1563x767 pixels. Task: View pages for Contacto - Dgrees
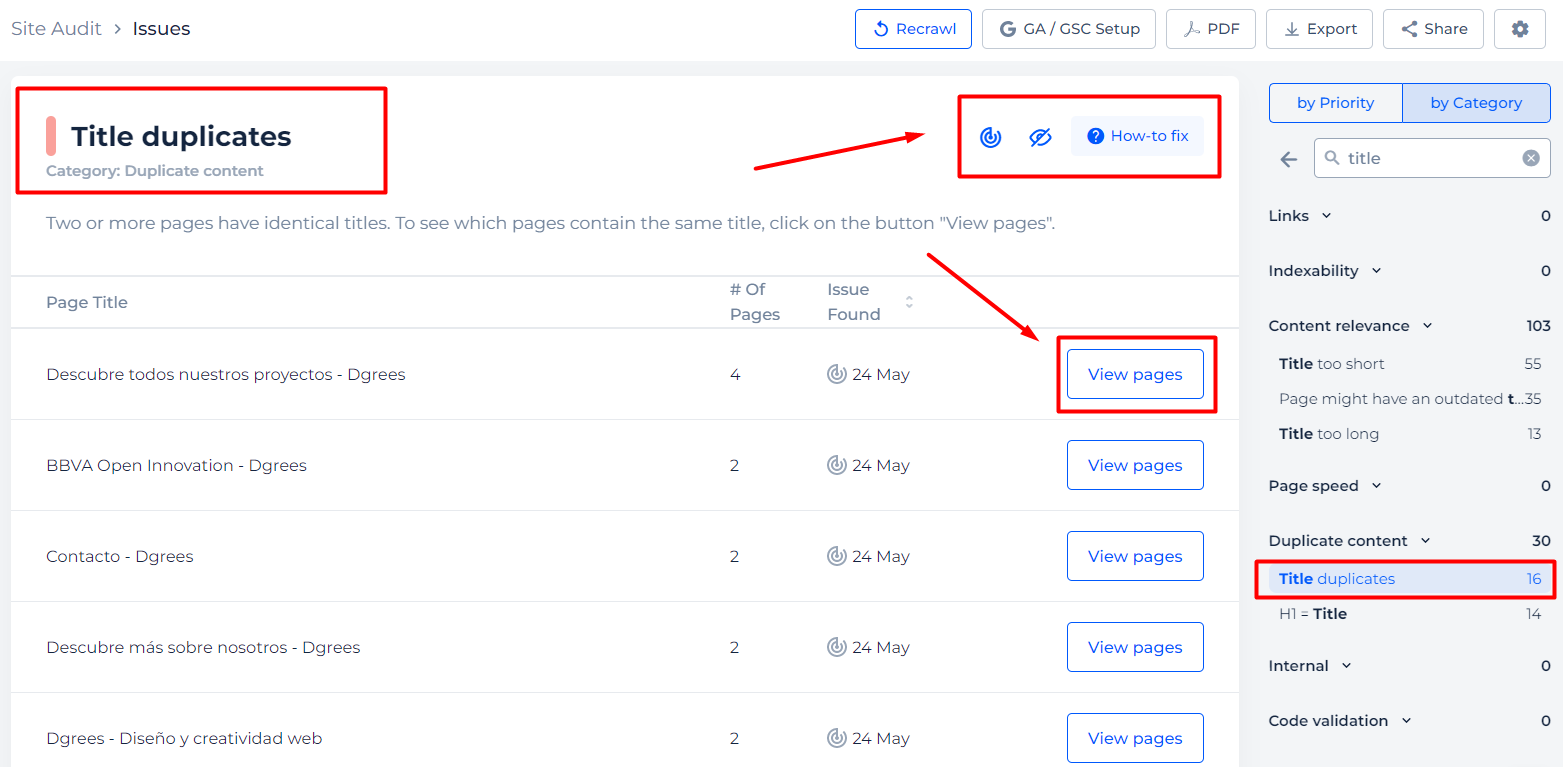click(x=1135, y=556)
